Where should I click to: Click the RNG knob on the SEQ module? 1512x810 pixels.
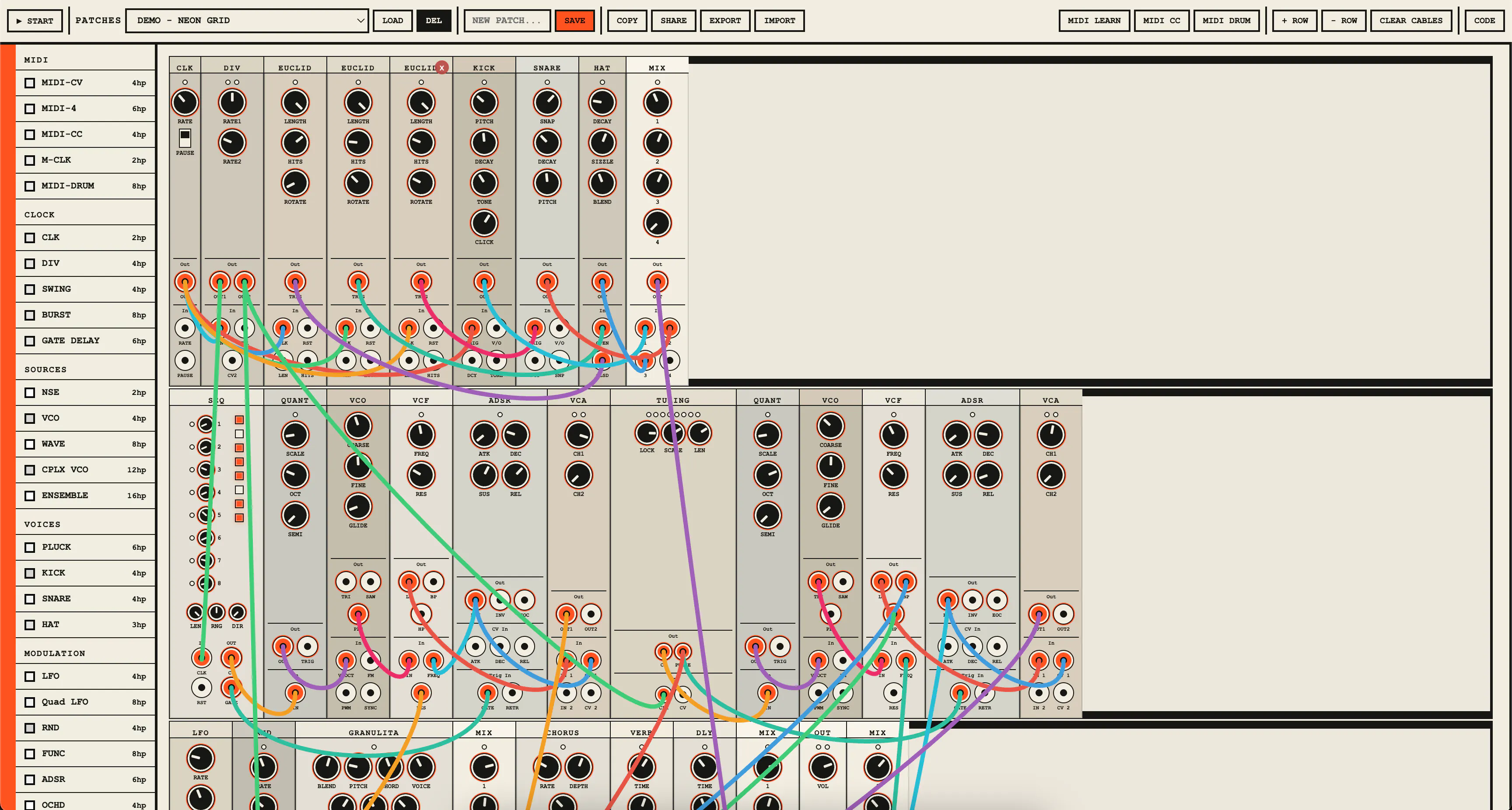(x=217, y=613)
